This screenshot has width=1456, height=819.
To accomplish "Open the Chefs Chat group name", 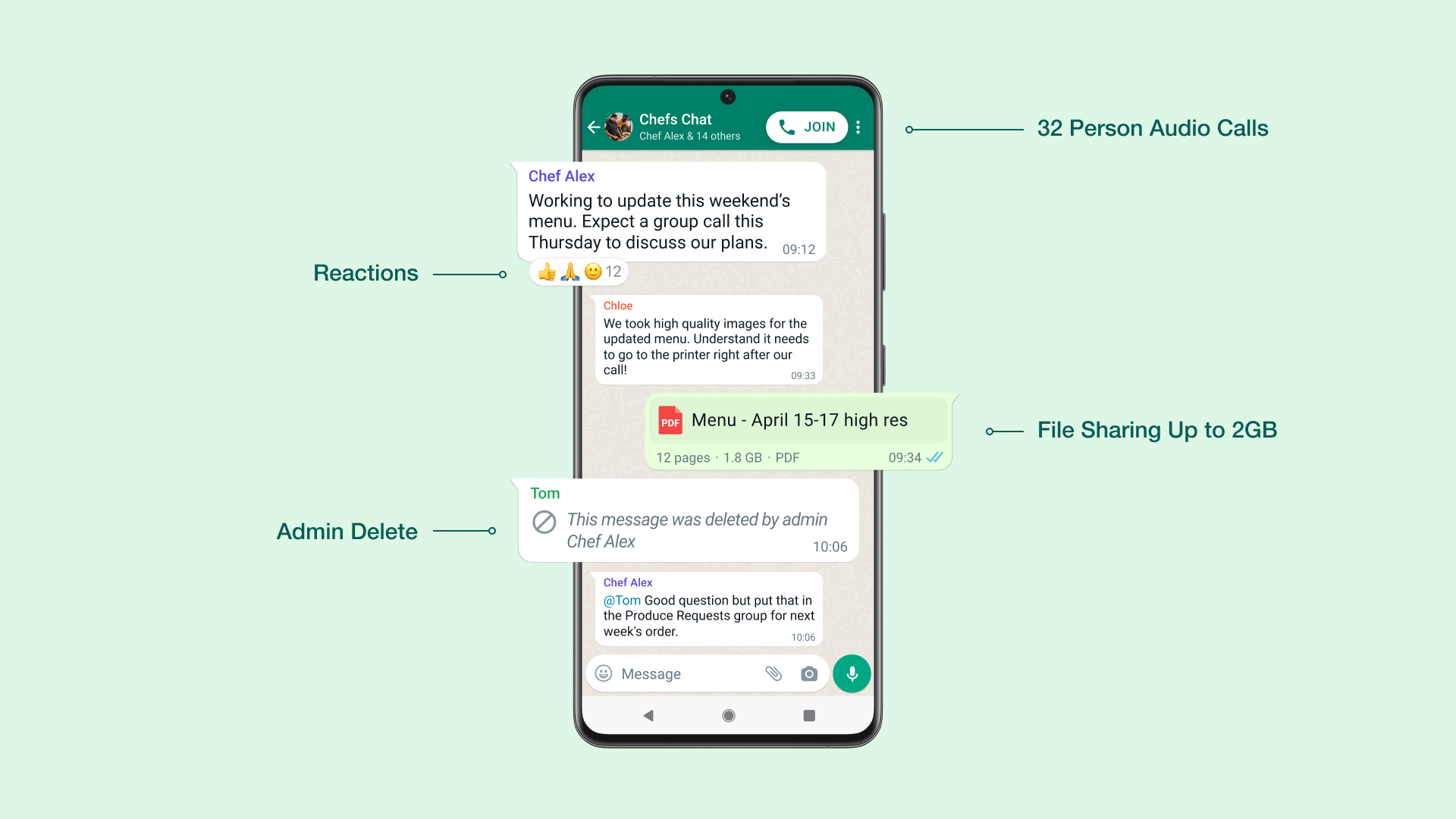I will tap(676, 120).
